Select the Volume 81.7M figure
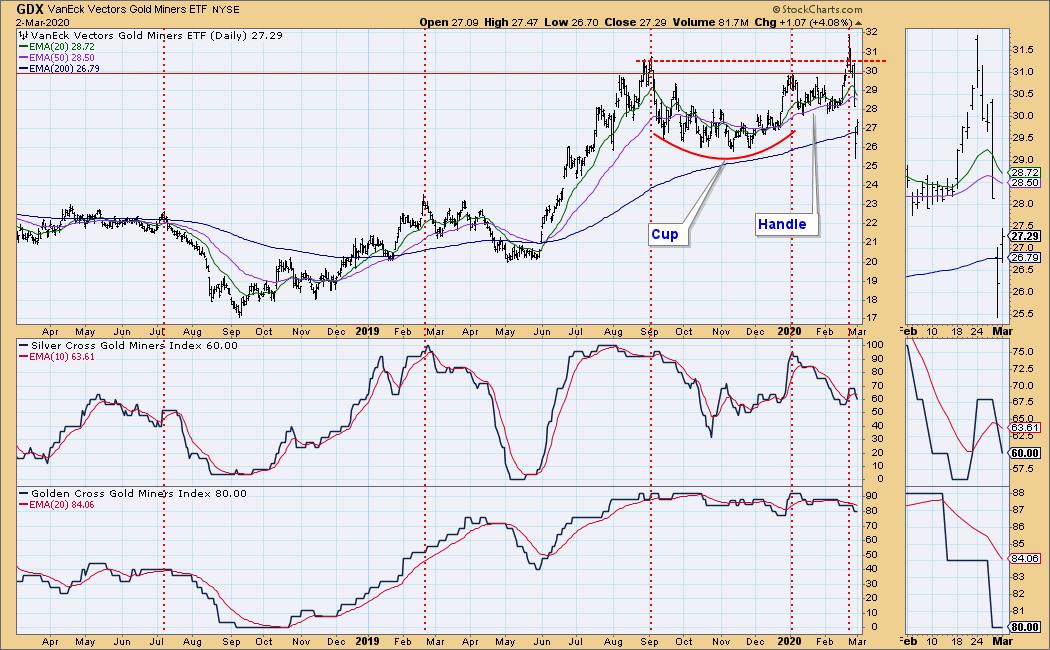Screen dimensions: 1050x650 [x=710, y=22]
